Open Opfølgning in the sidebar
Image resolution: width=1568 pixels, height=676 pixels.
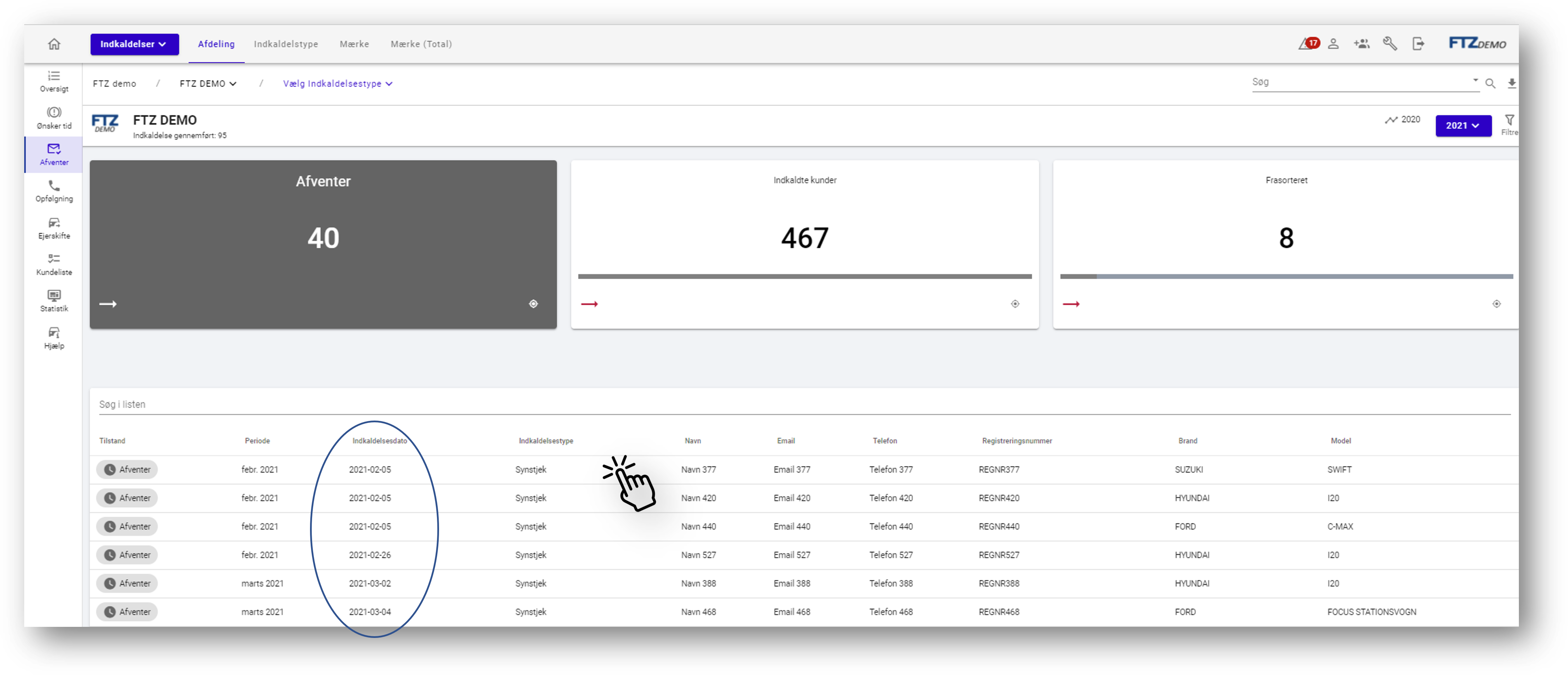(x=54, y=191)
